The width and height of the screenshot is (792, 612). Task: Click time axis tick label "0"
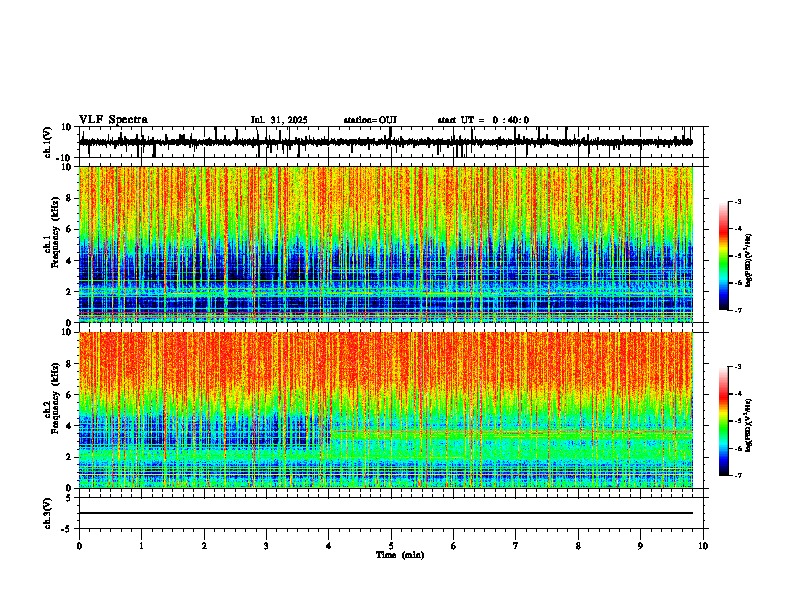pos(79,546)
